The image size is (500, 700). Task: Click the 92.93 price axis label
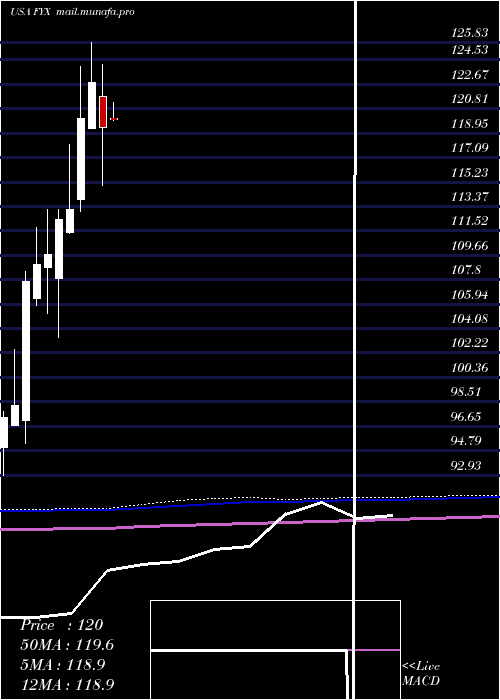[x=466, y=466]
